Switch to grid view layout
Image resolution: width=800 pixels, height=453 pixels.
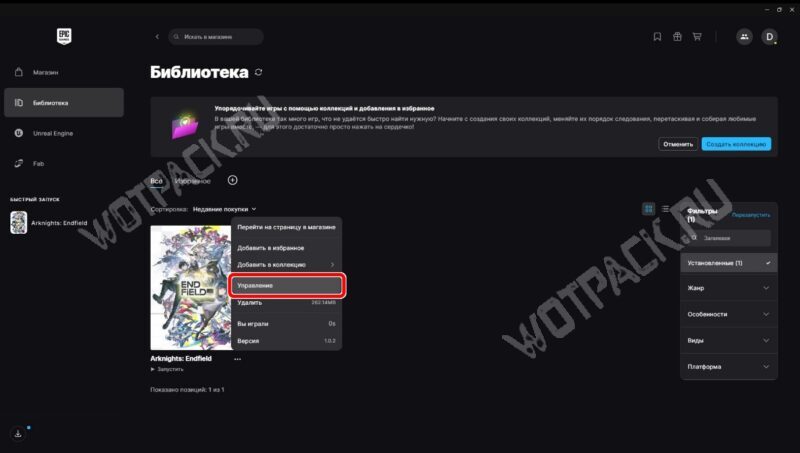[649, 209]
